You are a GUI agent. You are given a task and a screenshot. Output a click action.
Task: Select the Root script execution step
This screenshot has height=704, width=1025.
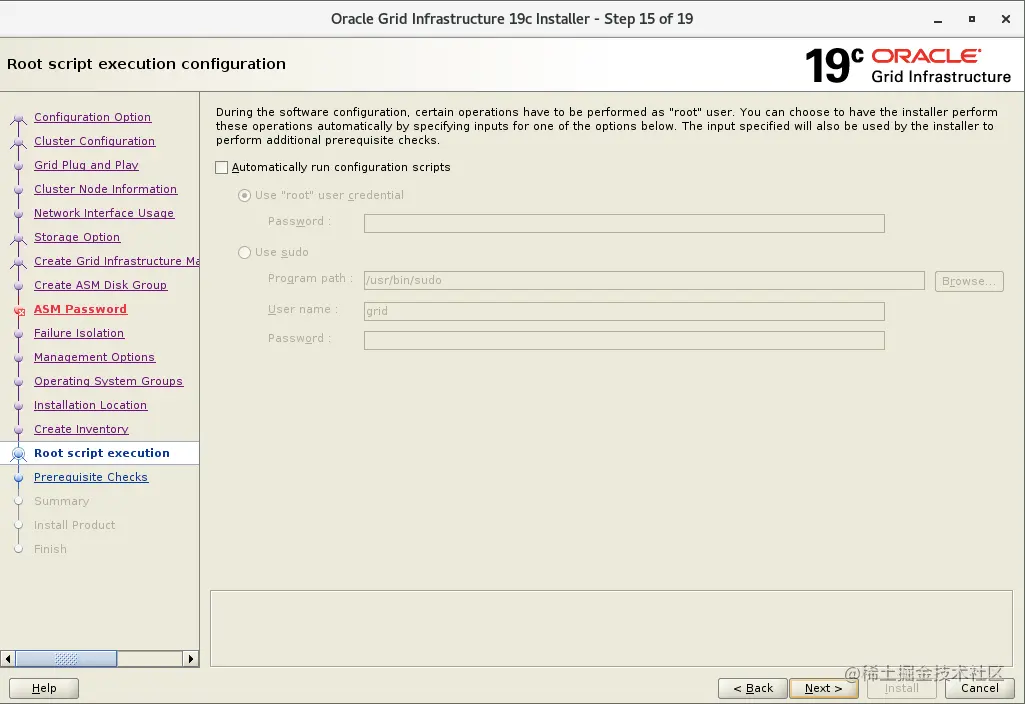tap(101, 453)
